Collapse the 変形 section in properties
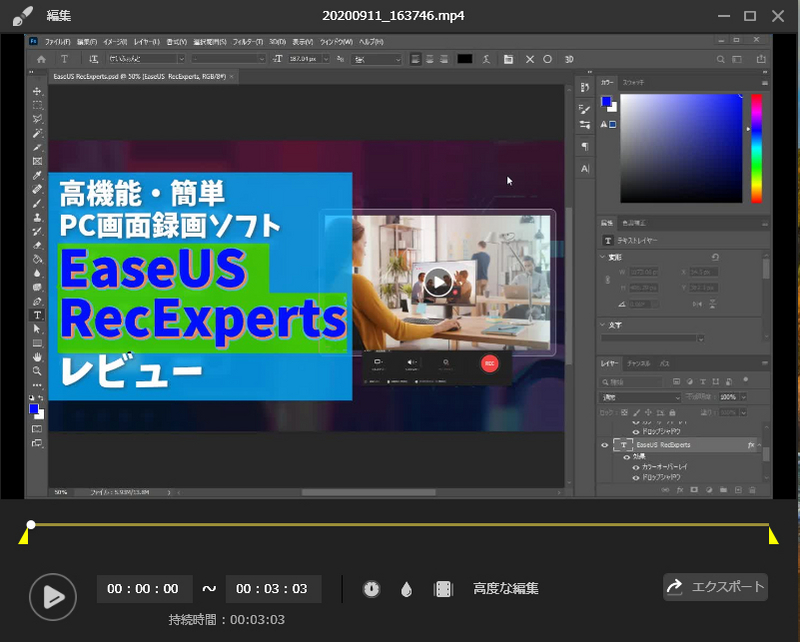Image resolution: width=800 pixels, height=642 pixels. click(603, 257)
